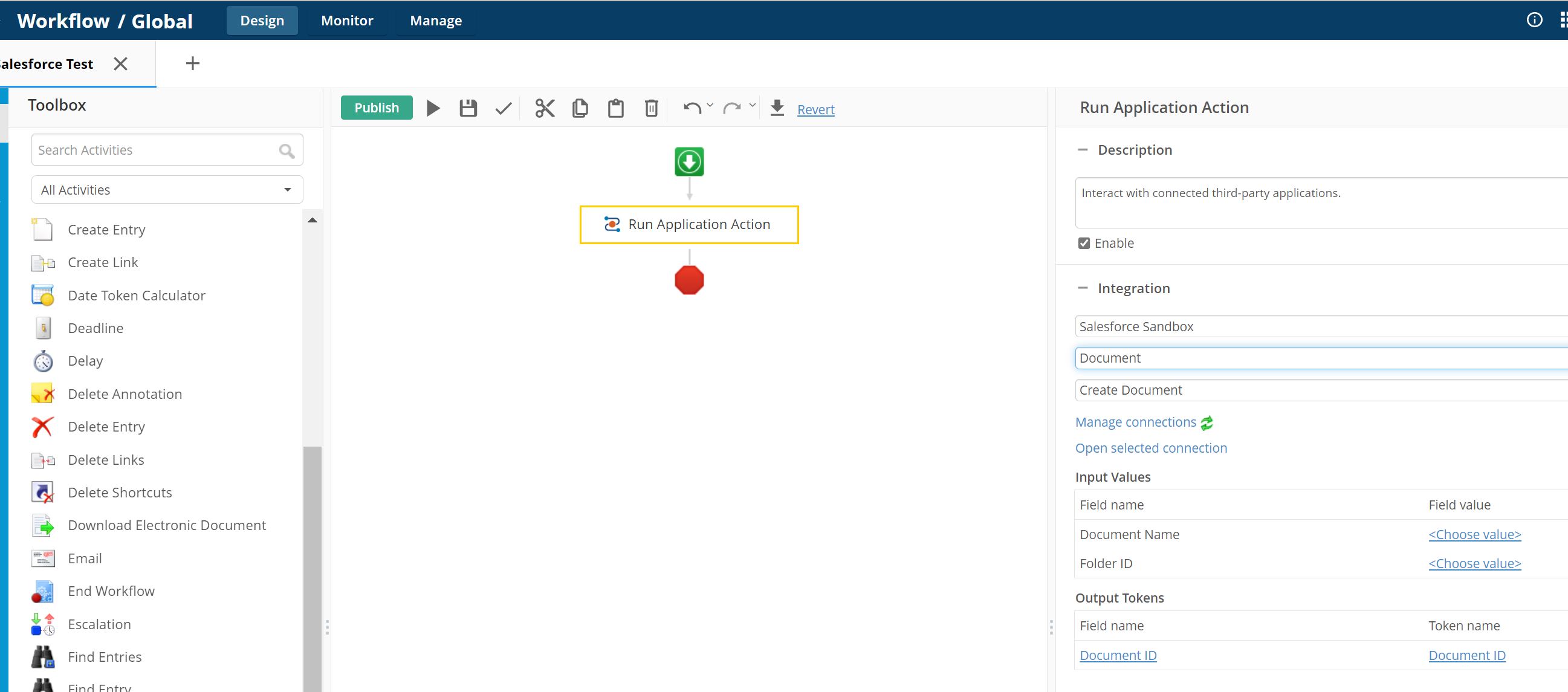Choose value for Folder ID field

coord(1474,564)
